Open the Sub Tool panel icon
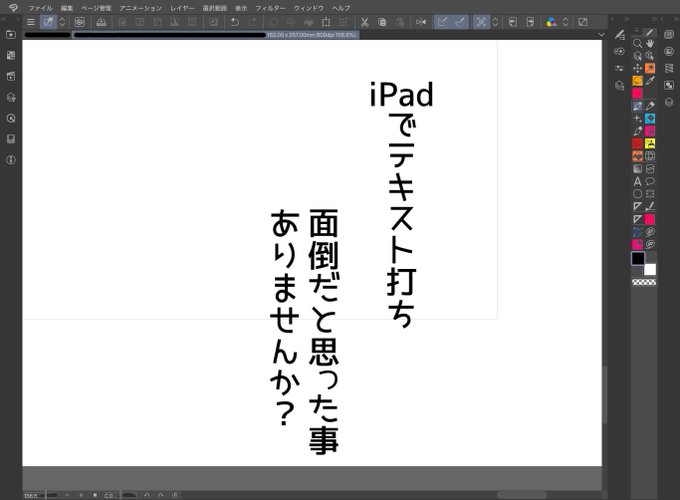The height and width of the screenshot is (500, 680). pos(620,35)
